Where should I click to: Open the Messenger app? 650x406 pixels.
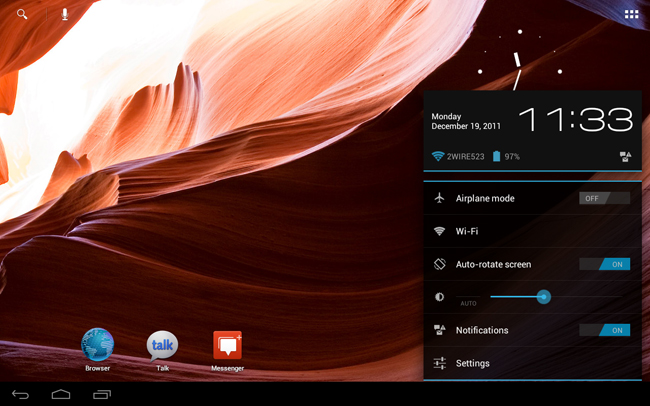[227, 347]
